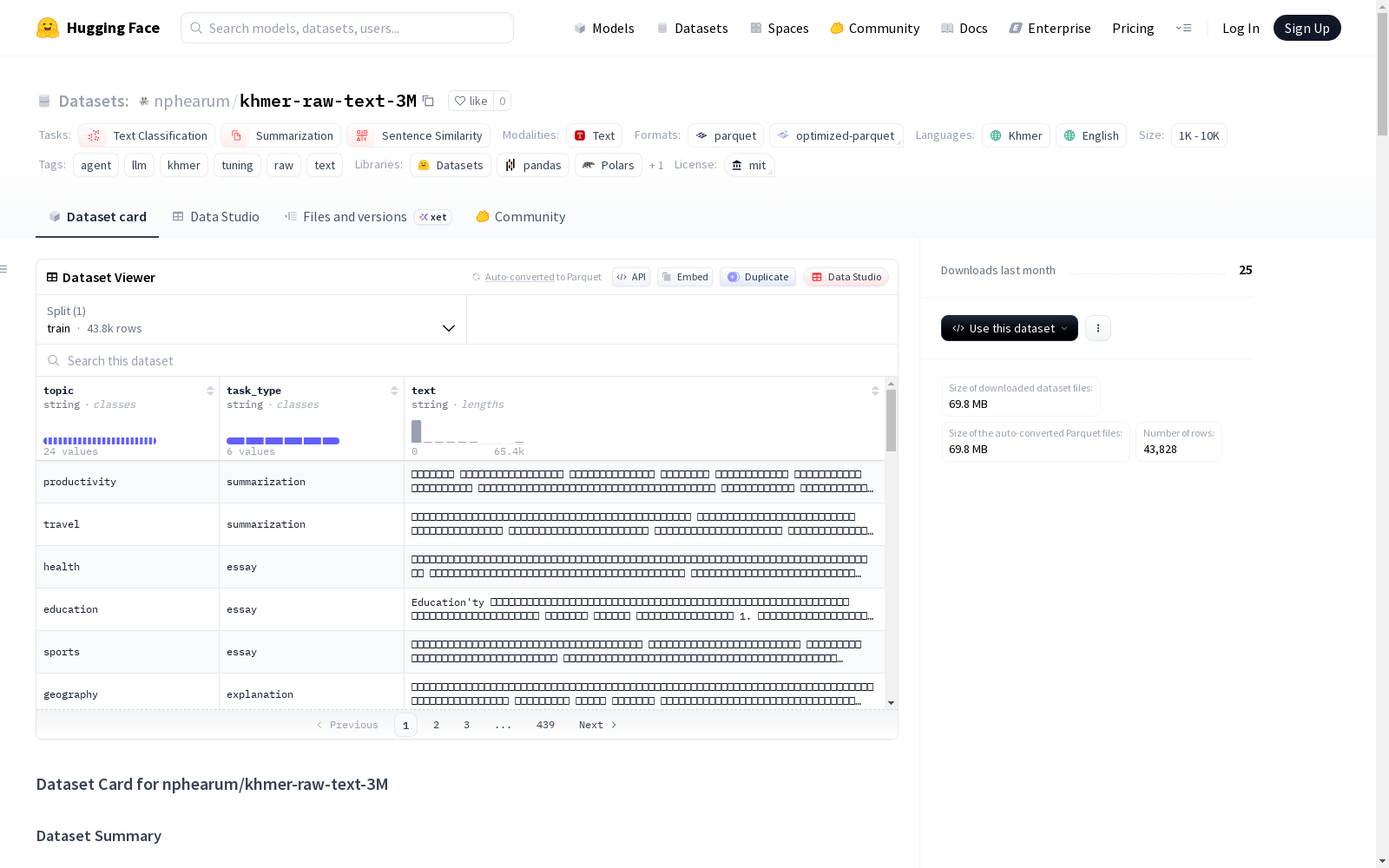
Task: Copy dataset name with the copy icon
Action: (428, 101)
